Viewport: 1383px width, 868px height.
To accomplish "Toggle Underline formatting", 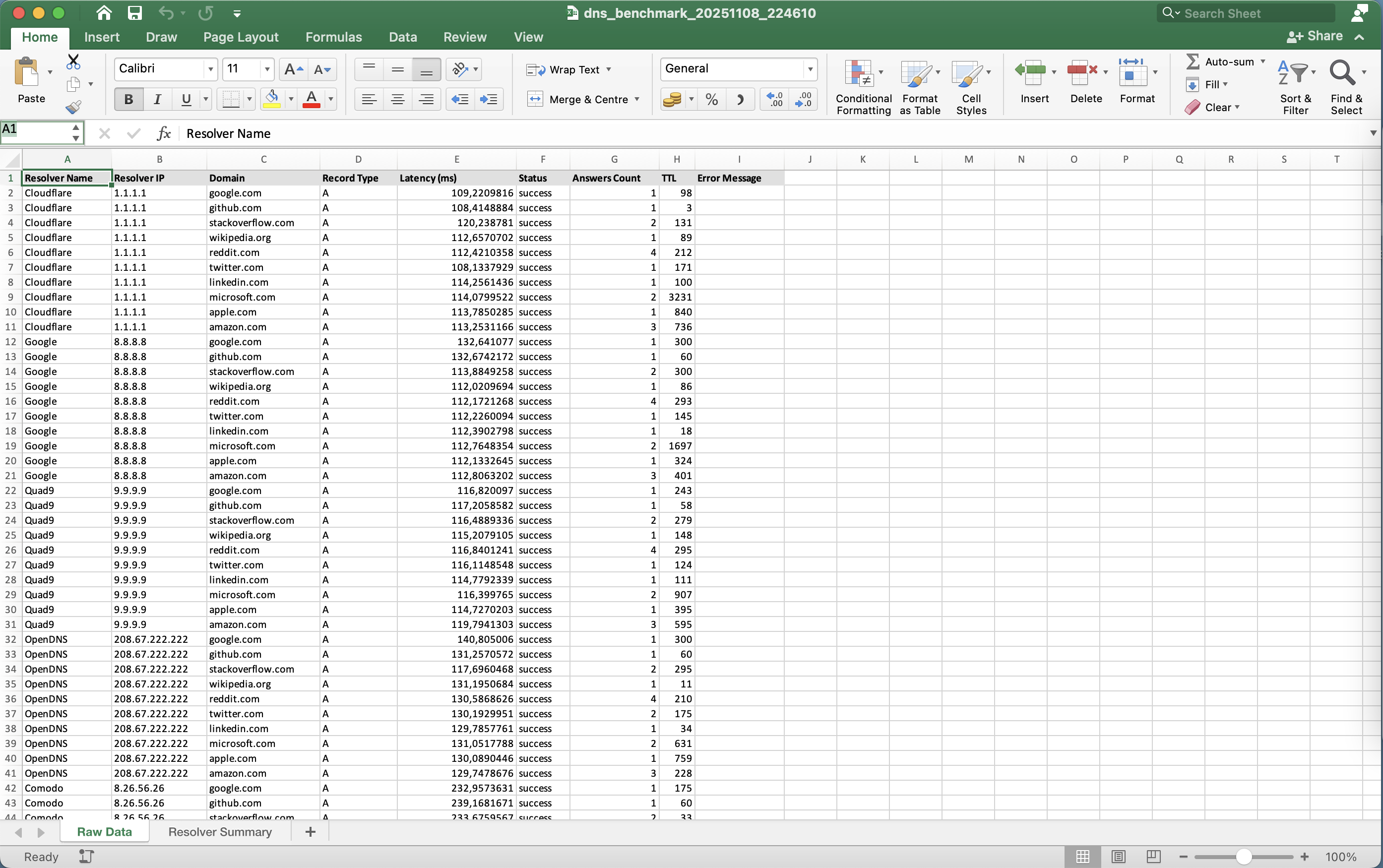I will [x=186, y=99].
